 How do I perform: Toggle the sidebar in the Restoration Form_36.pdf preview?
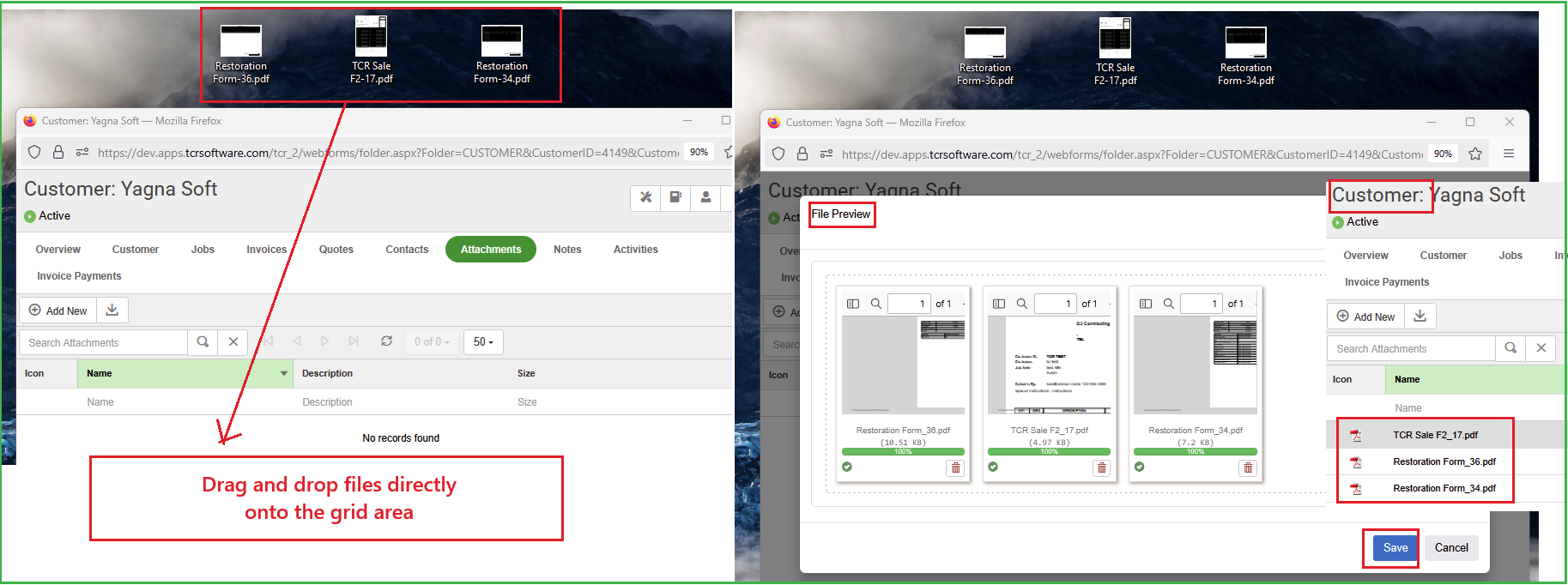coord(853,304)
